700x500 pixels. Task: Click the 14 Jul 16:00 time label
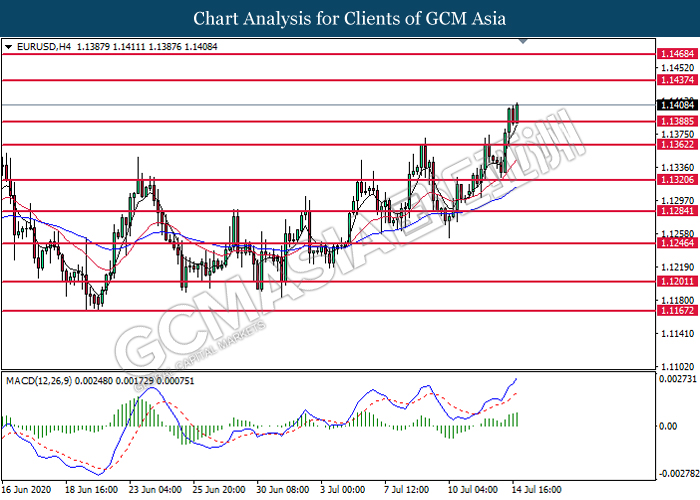(x=536, y=489)
